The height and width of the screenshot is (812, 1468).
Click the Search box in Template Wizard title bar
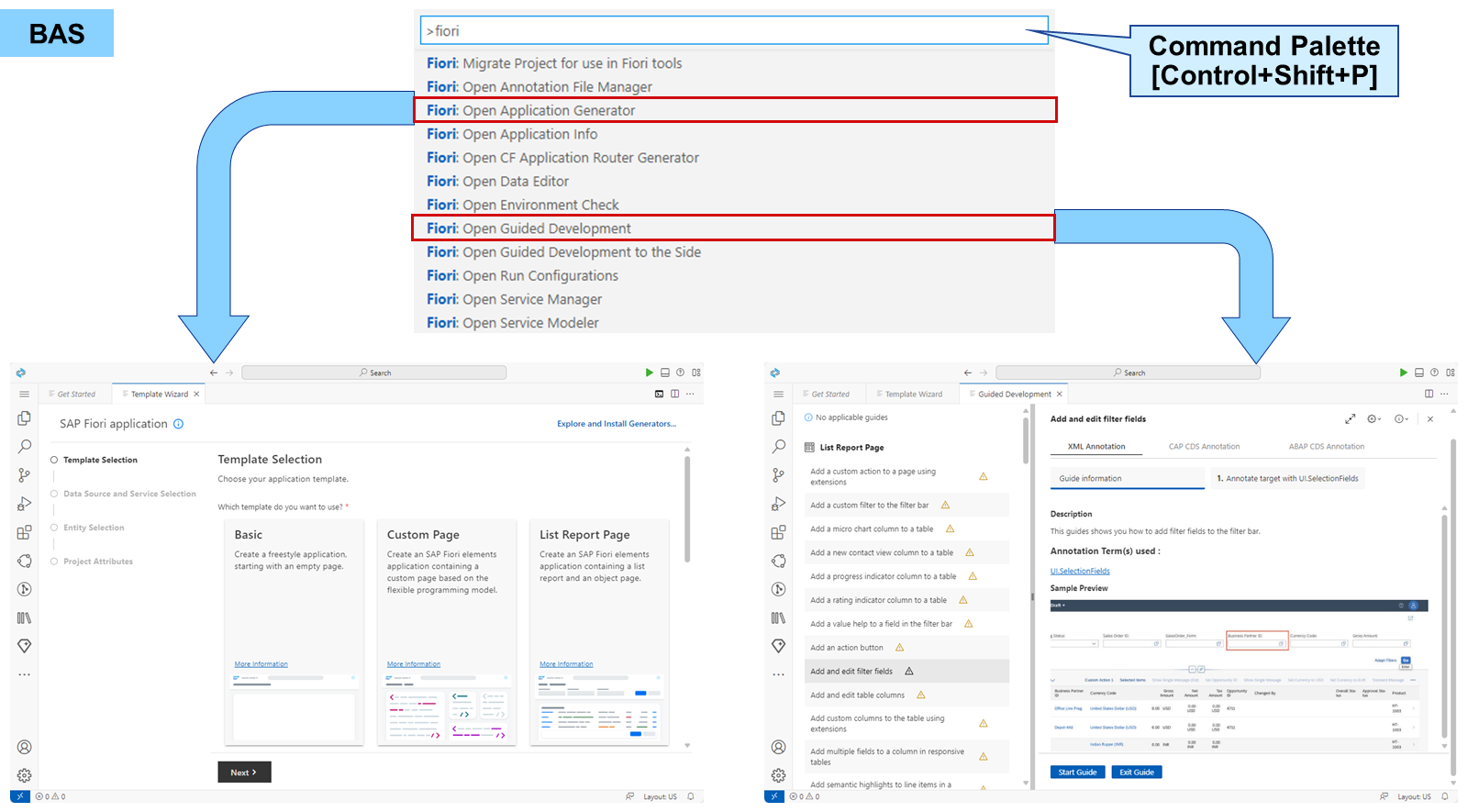374,373
